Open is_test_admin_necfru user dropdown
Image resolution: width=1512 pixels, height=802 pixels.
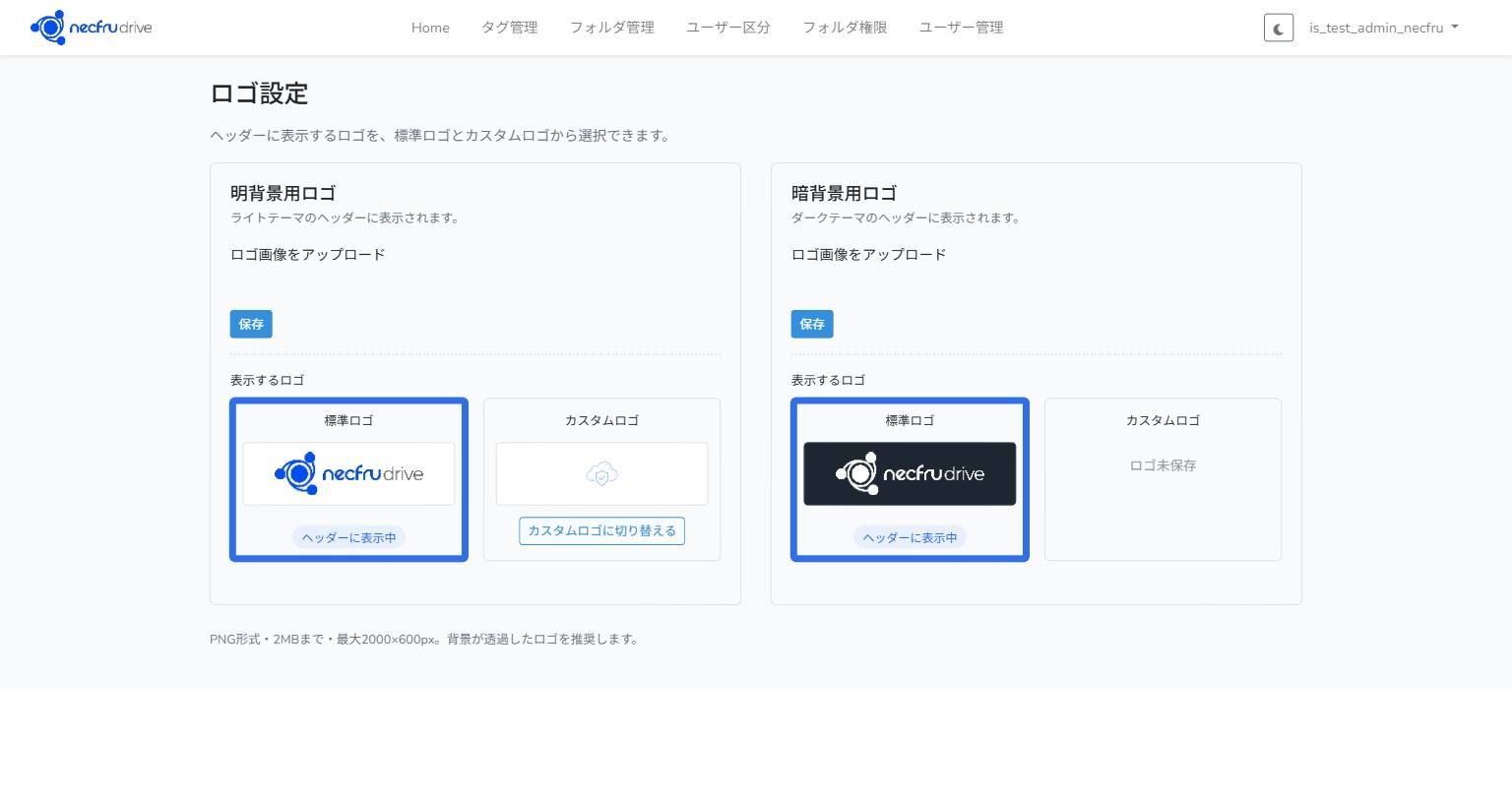pos(1383,28)
